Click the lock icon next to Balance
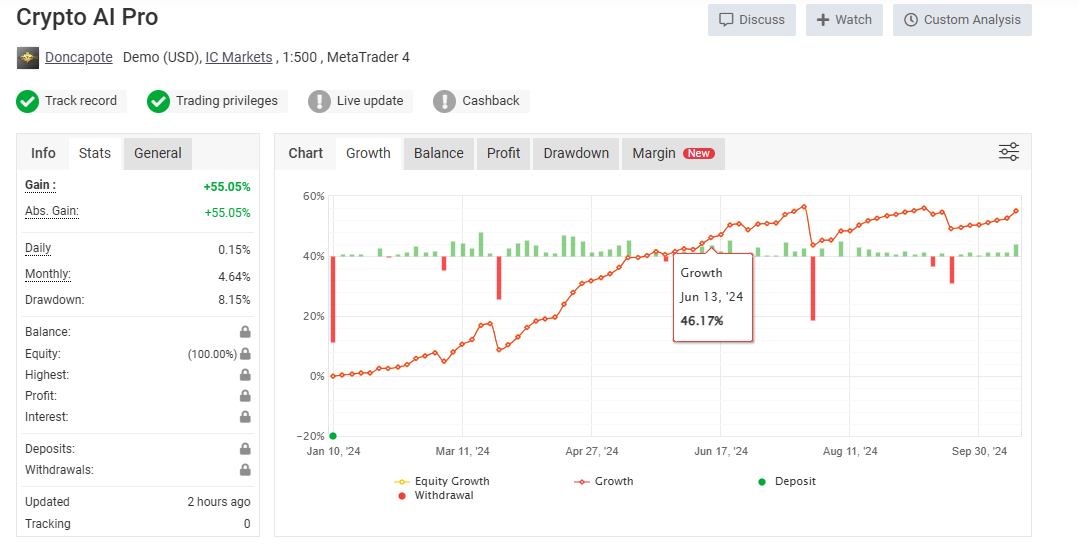Viewport: 1079px width, 552px height. pyautogui.click(x=245, y=332)
